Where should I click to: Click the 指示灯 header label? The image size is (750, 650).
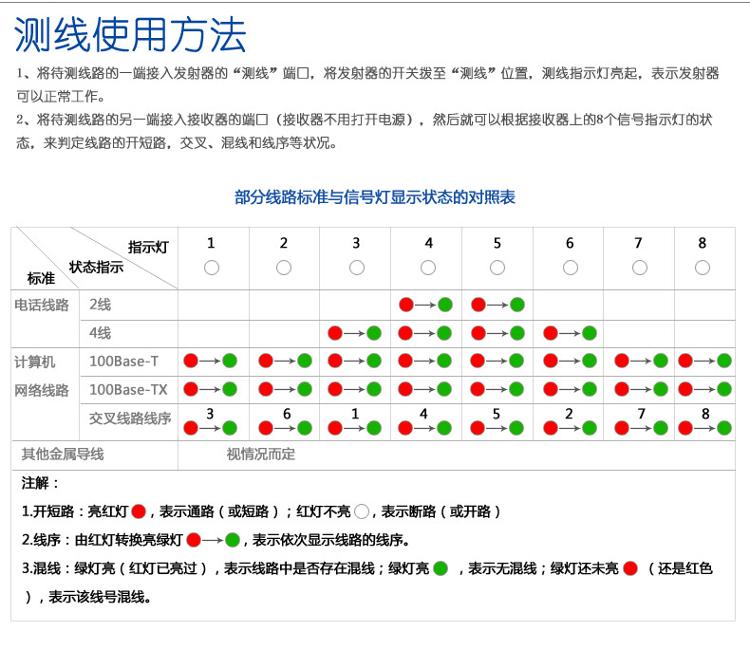[148, 247]
